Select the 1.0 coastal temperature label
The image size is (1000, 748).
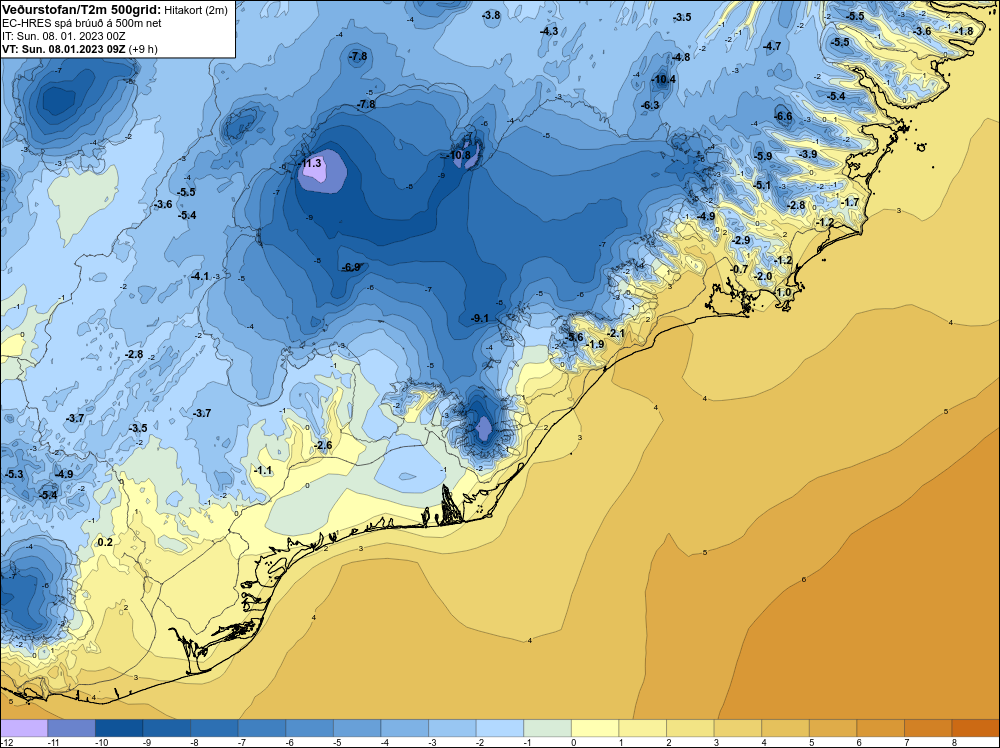point(783,292)
